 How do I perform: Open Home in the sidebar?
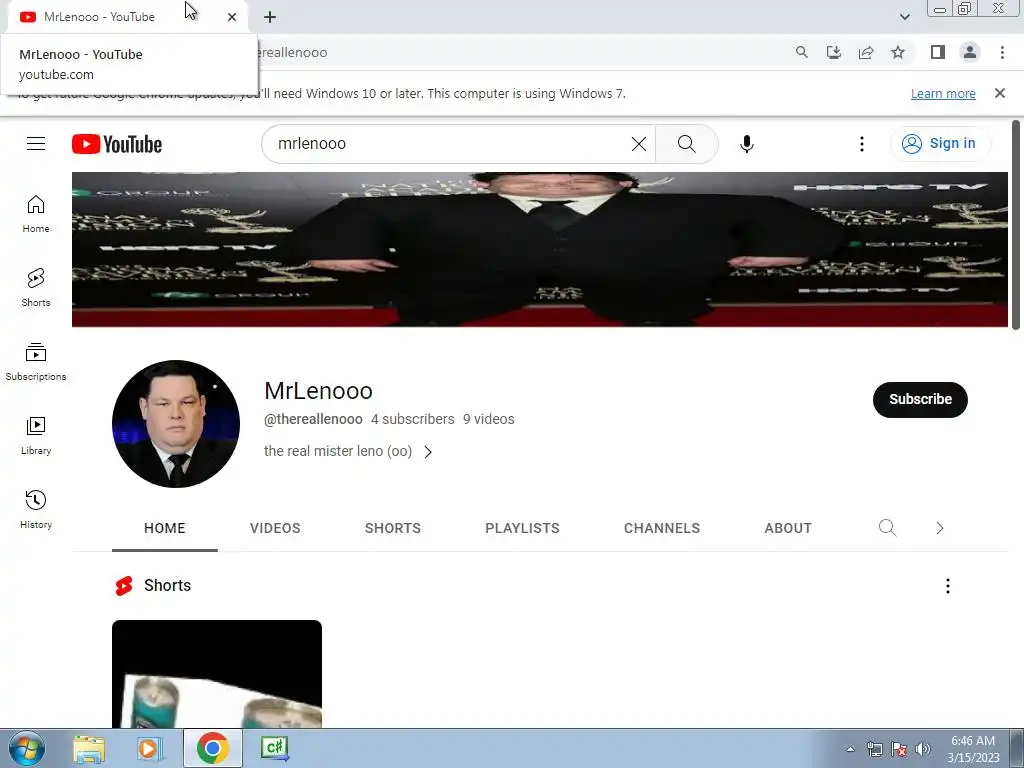point(36,214)
